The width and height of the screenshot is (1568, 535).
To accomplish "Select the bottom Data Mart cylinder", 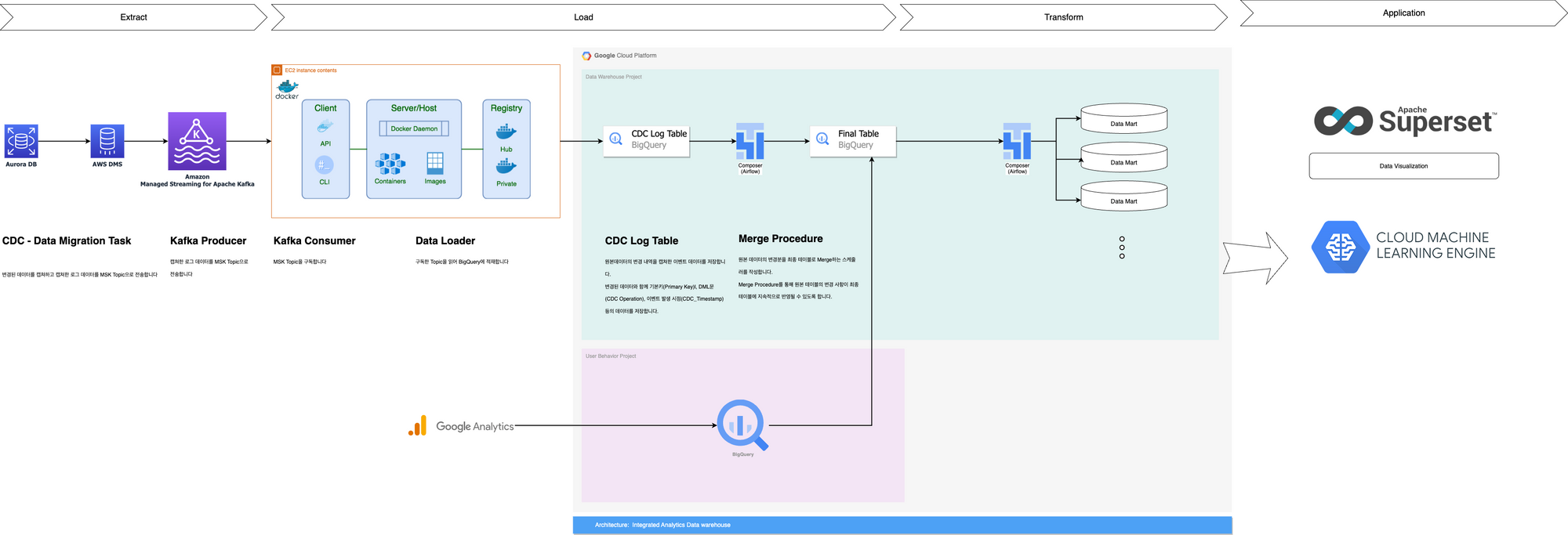I will tap(1124, 196).
